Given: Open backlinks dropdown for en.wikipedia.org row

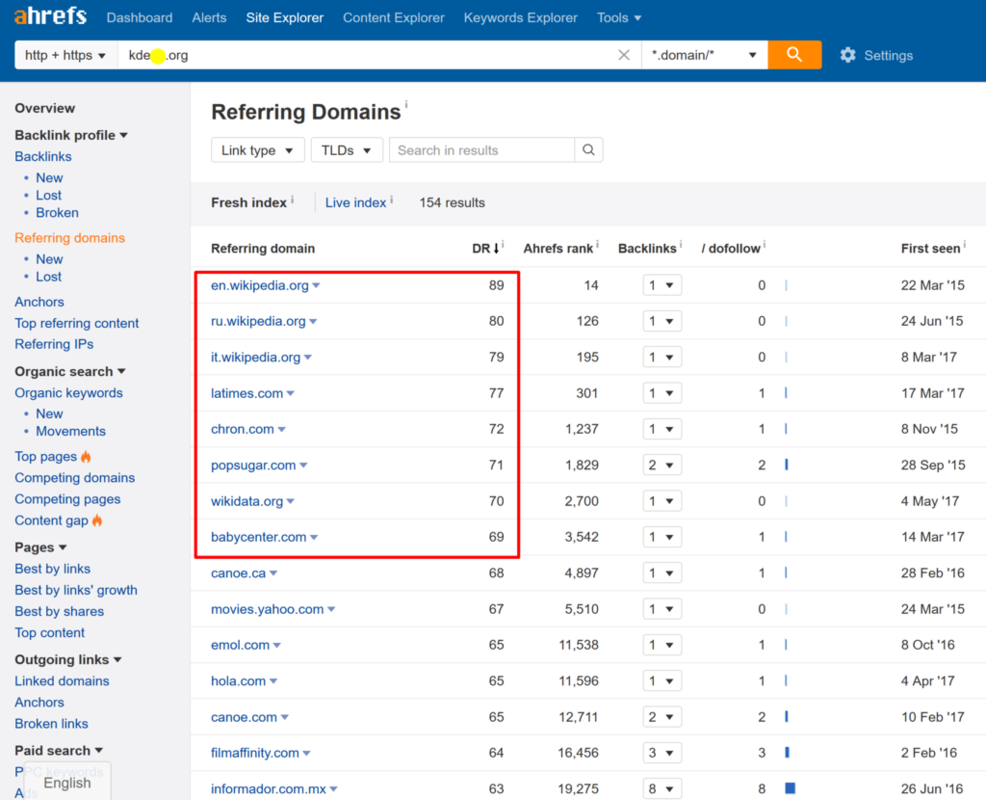Looking at the screenshot, I should point(662,286).
